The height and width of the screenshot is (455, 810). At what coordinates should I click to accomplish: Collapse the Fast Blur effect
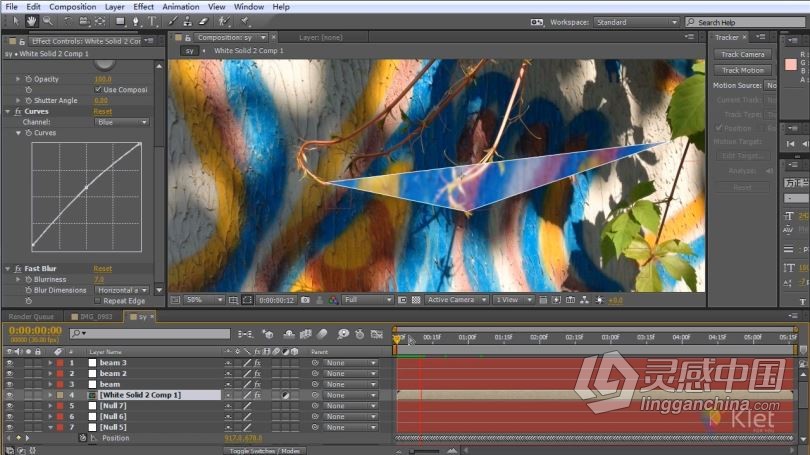tap(8, 269)
